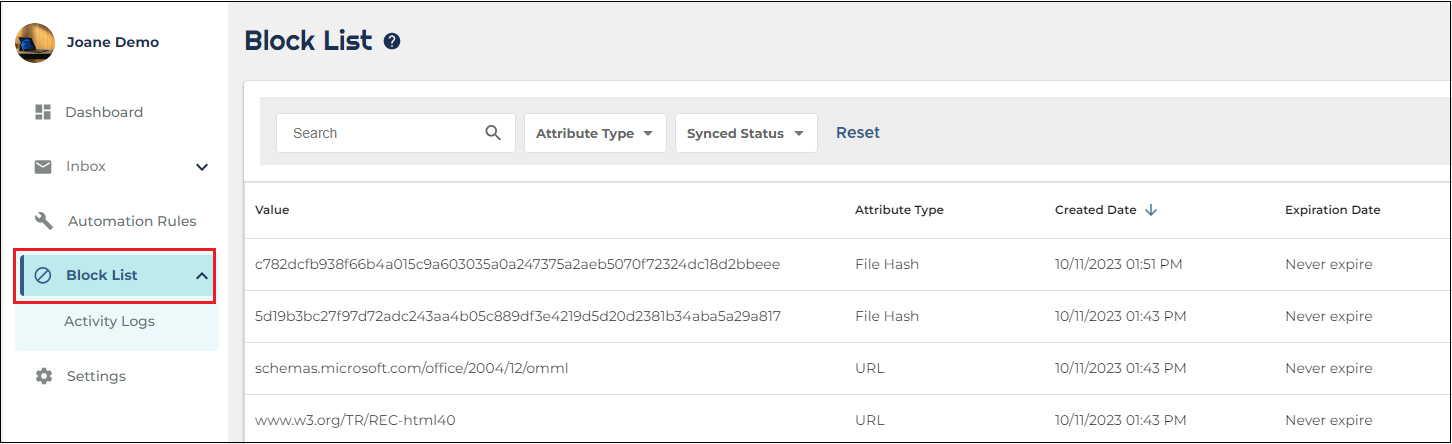Click the Value column header
Image resolution: width=1452 pixels, height=444 pixels.
(272, 210)
